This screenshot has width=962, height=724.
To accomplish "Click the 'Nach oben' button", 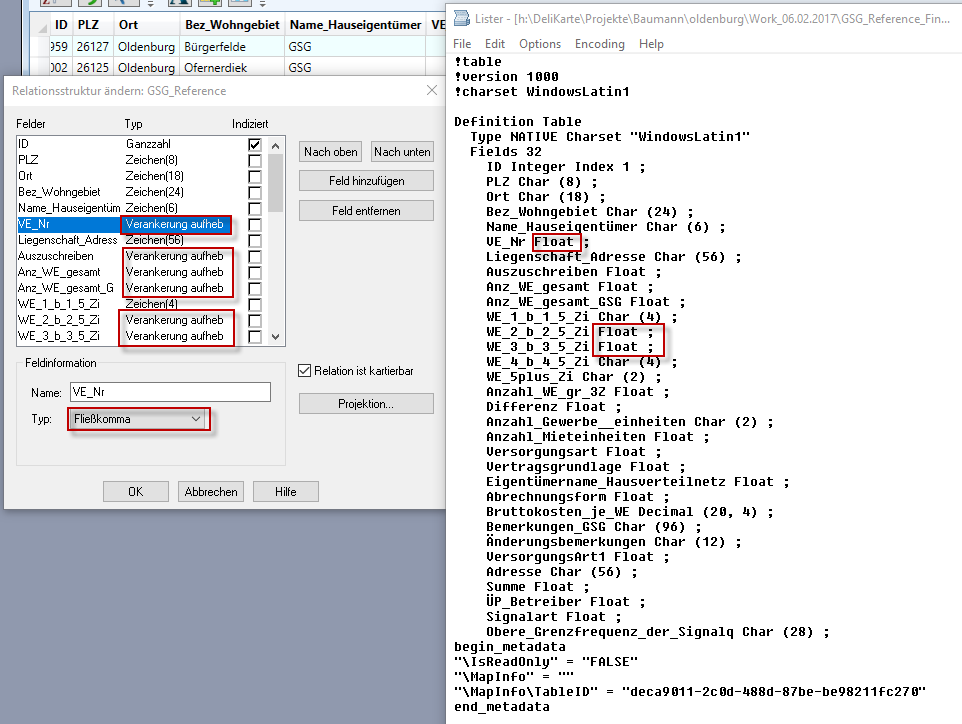I will 330,151.
